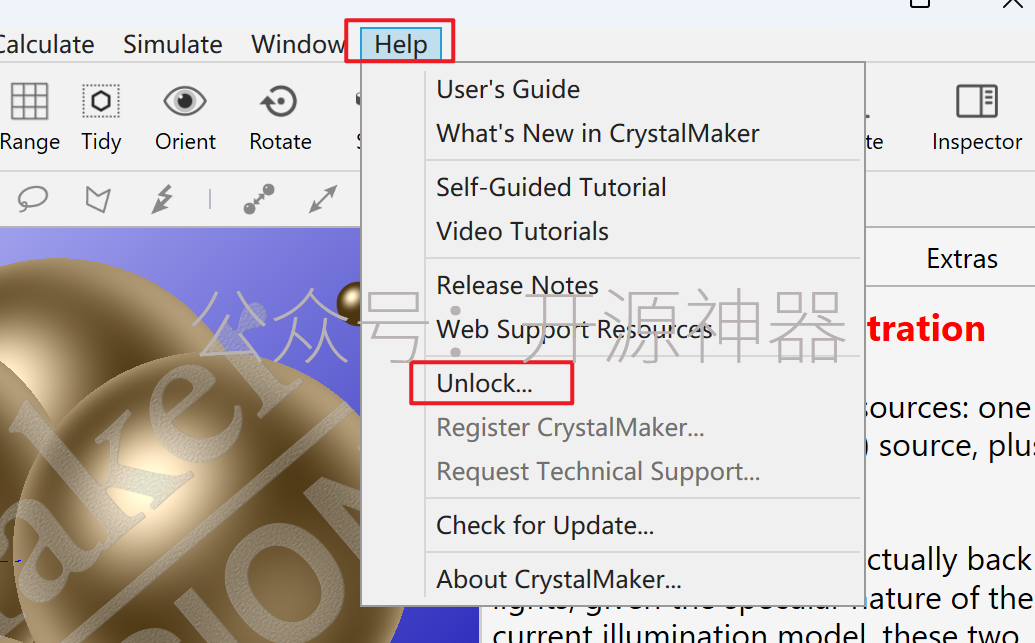Select Check for Update... option
Screen dimensions: 1035x643
click(545, 525)
